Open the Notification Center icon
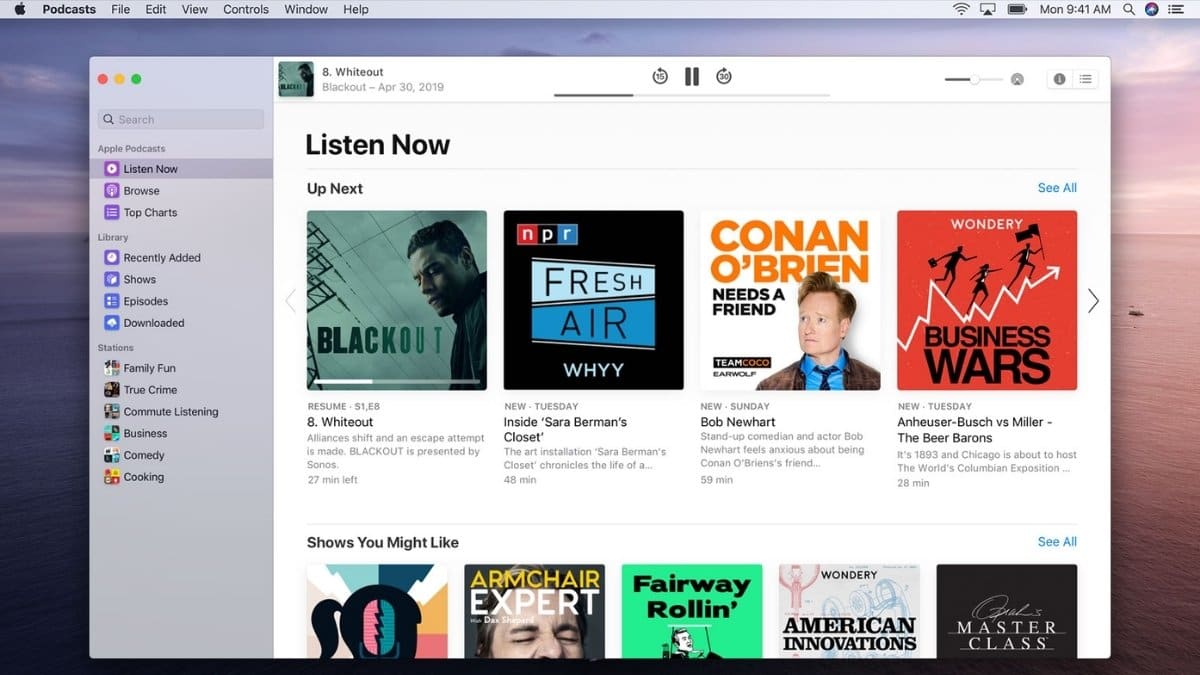 [x=1177, y=9]
